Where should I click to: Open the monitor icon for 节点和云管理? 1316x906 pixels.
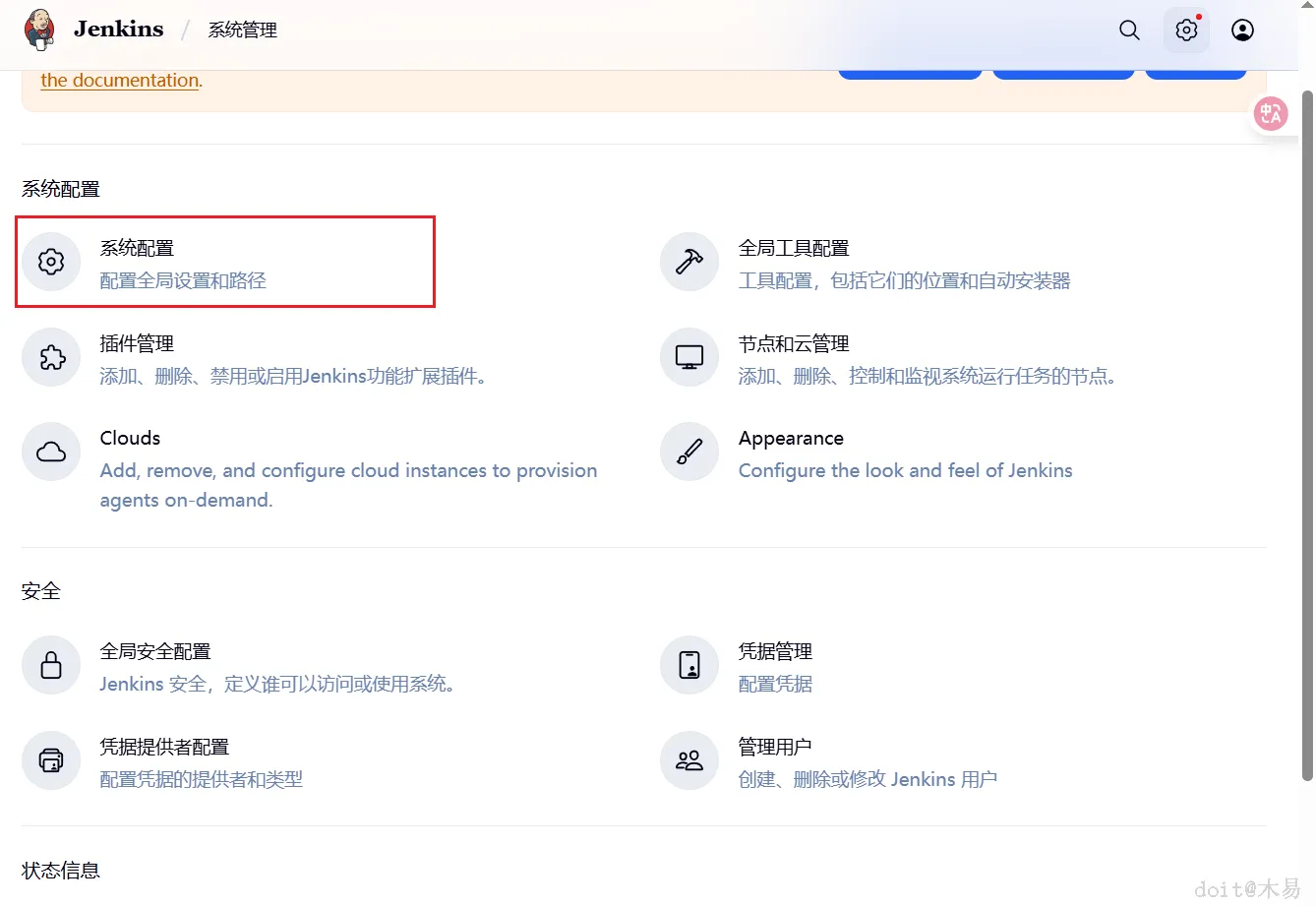[688, 357]
